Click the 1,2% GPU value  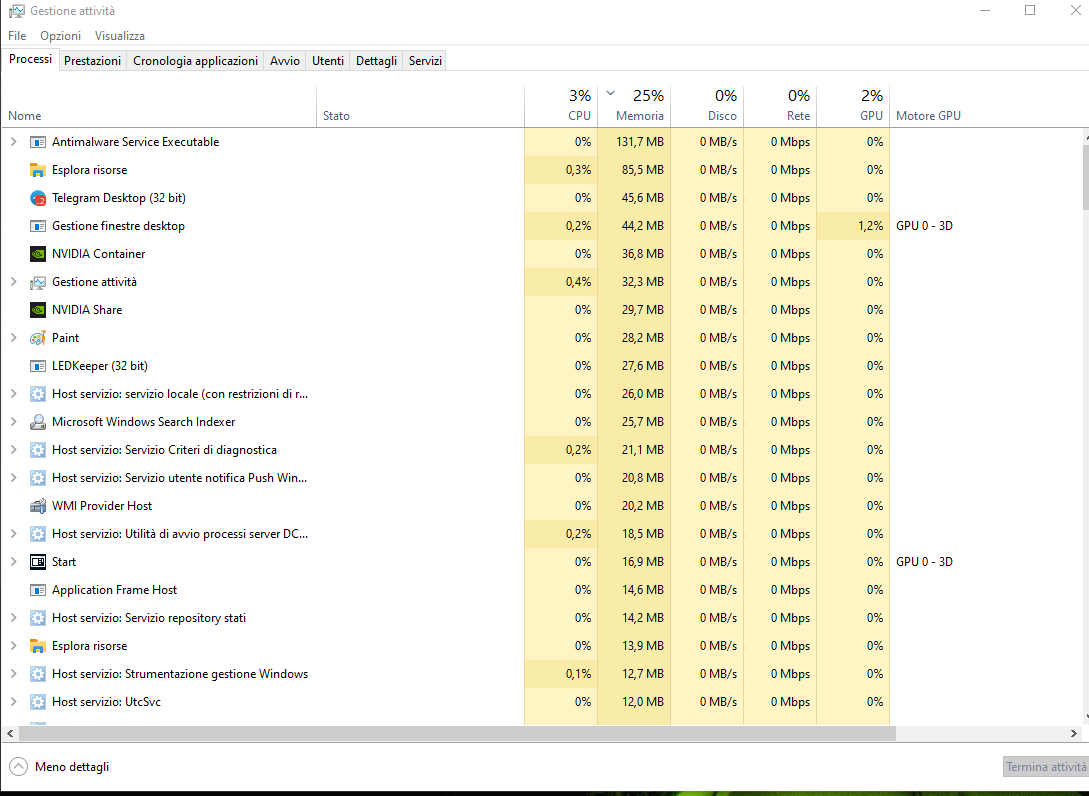[x=870, y=226]
